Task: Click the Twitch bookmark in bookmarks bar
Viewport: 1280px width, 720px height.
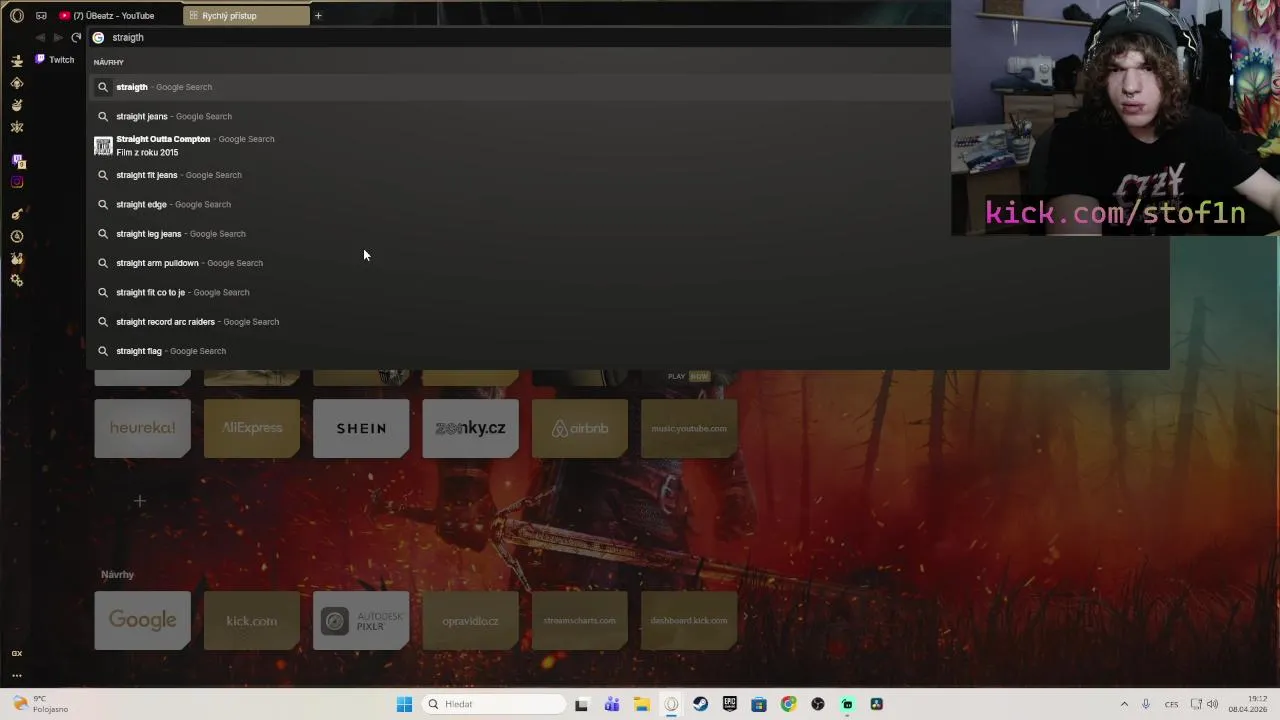Action: tap(55, 59)
